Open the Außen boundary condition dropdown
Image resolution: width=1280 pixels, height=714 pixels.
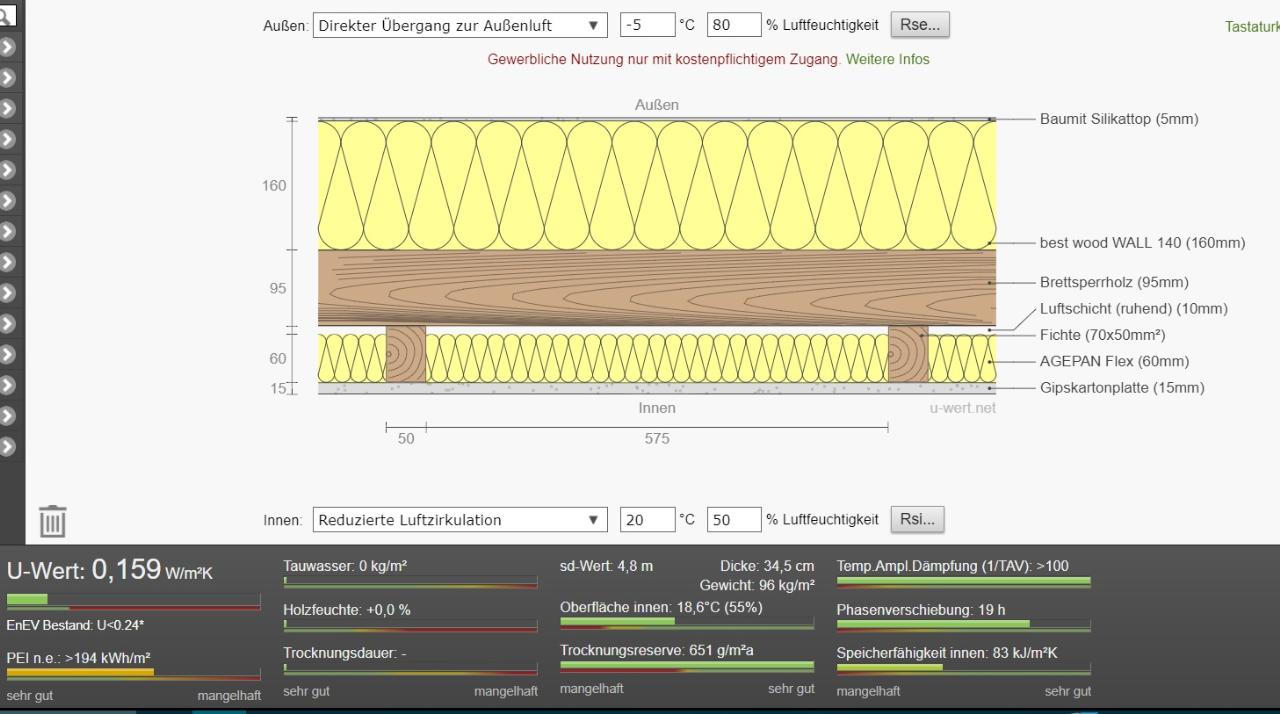click(460, 26)
